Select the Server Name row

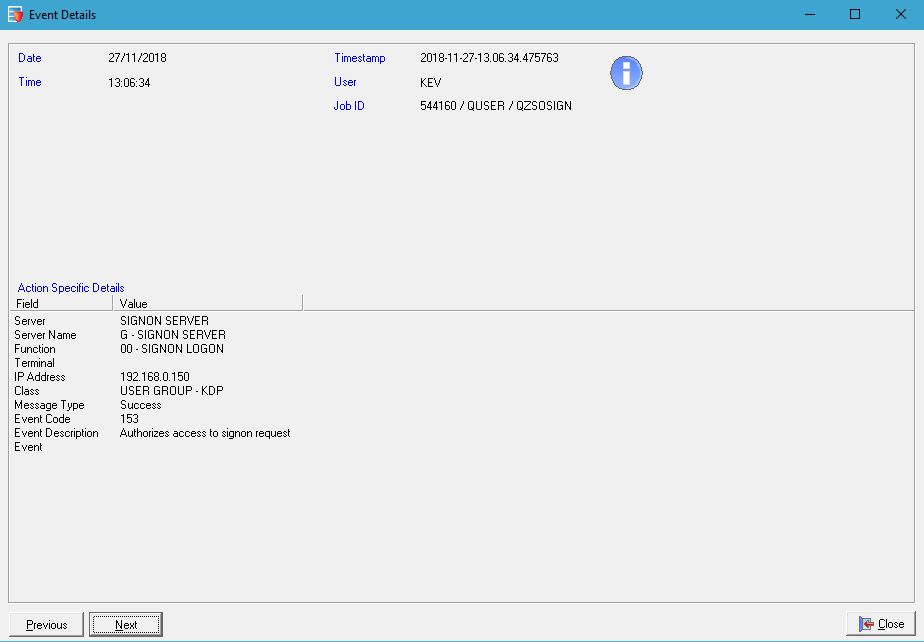coord(45,335)
